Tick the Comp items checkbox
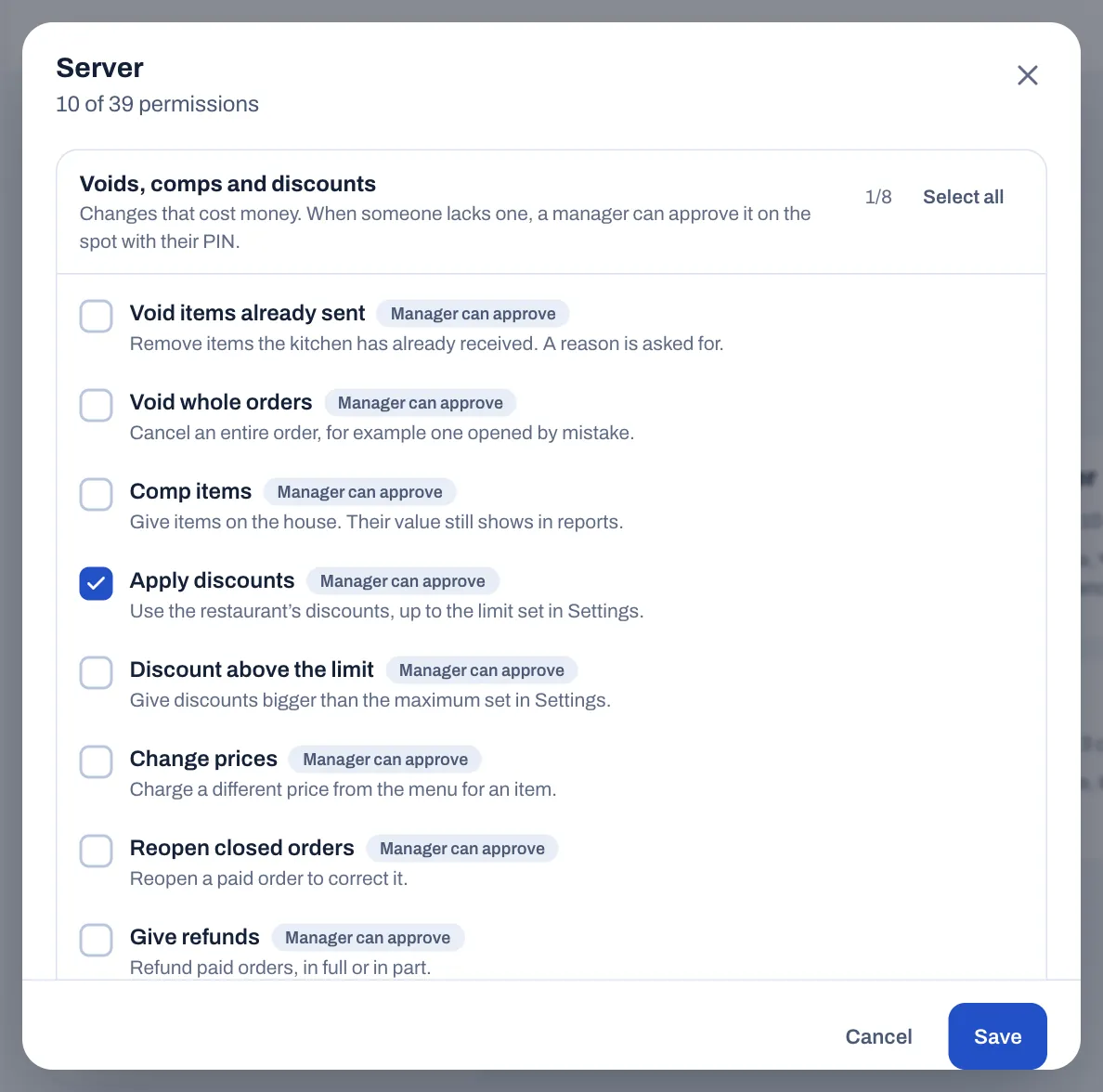The image size is (1103, 1092). [x=97, y=495]
